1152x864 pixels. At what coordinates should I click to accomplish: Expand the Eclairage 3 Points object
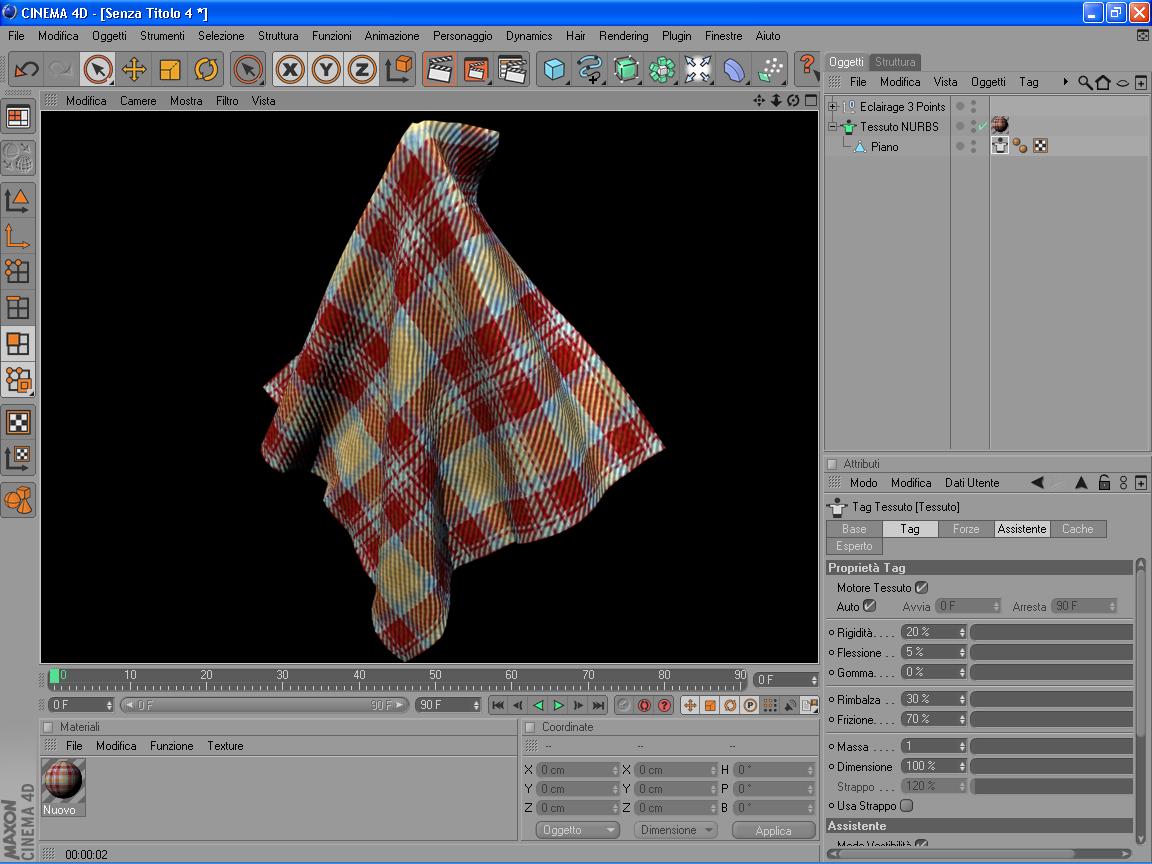pyautogui.click(x=833, y=107)
